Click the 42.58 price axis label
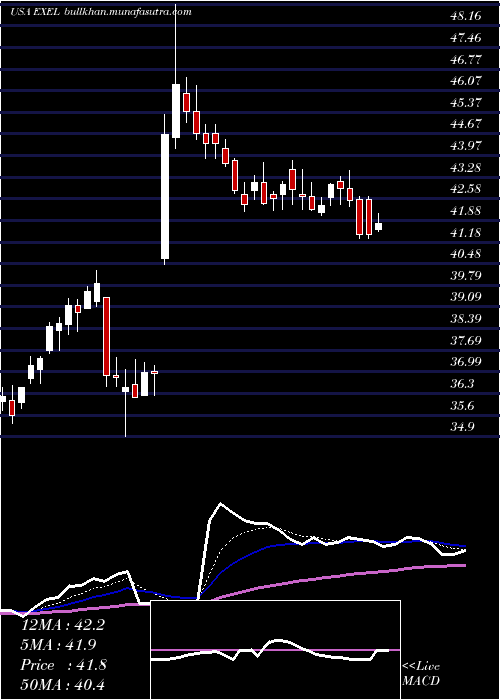500x700 pixels. tap(466, 189)
